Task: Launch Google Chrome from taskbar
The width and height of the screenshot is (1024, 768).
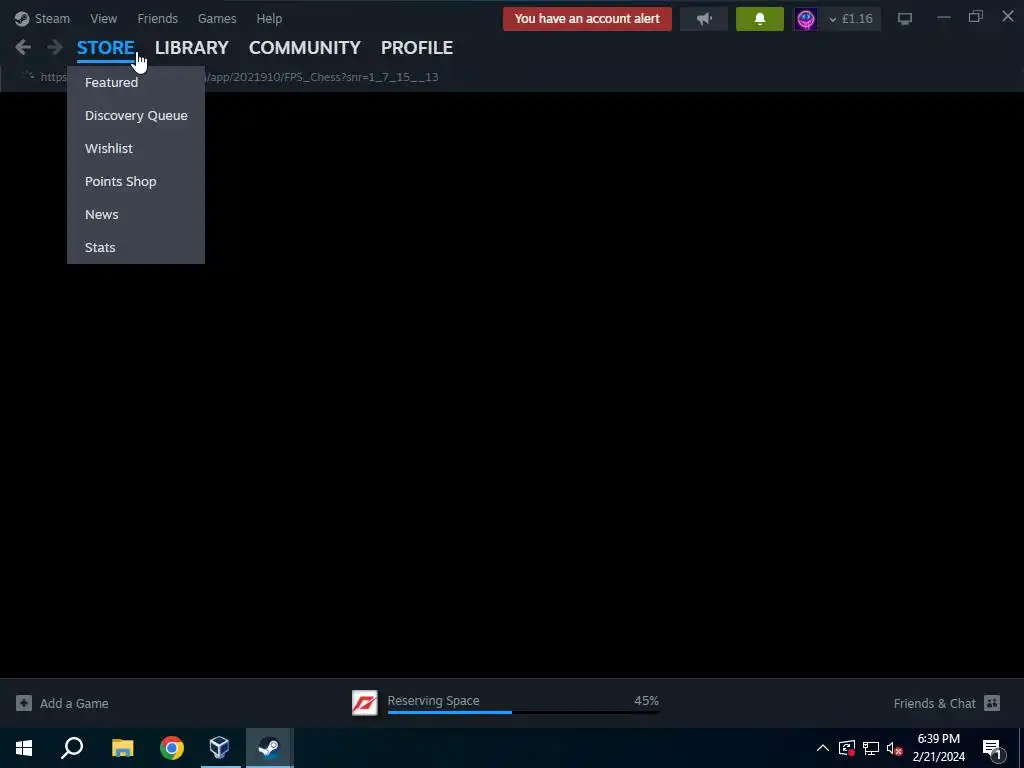Action: pyautogui.click(x=172, y=748)
